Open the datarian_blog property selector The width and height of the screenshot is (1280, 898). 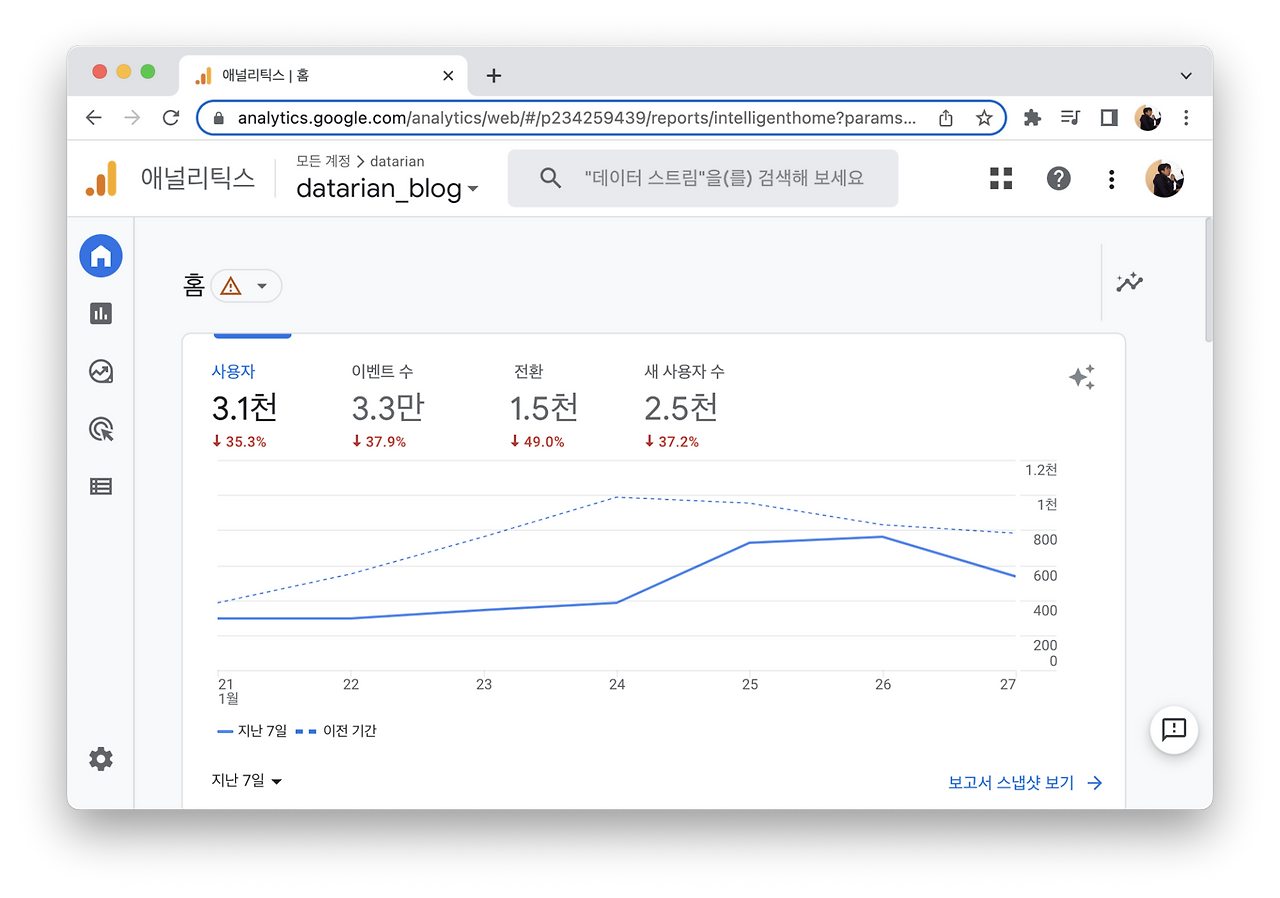coord(387,188)
